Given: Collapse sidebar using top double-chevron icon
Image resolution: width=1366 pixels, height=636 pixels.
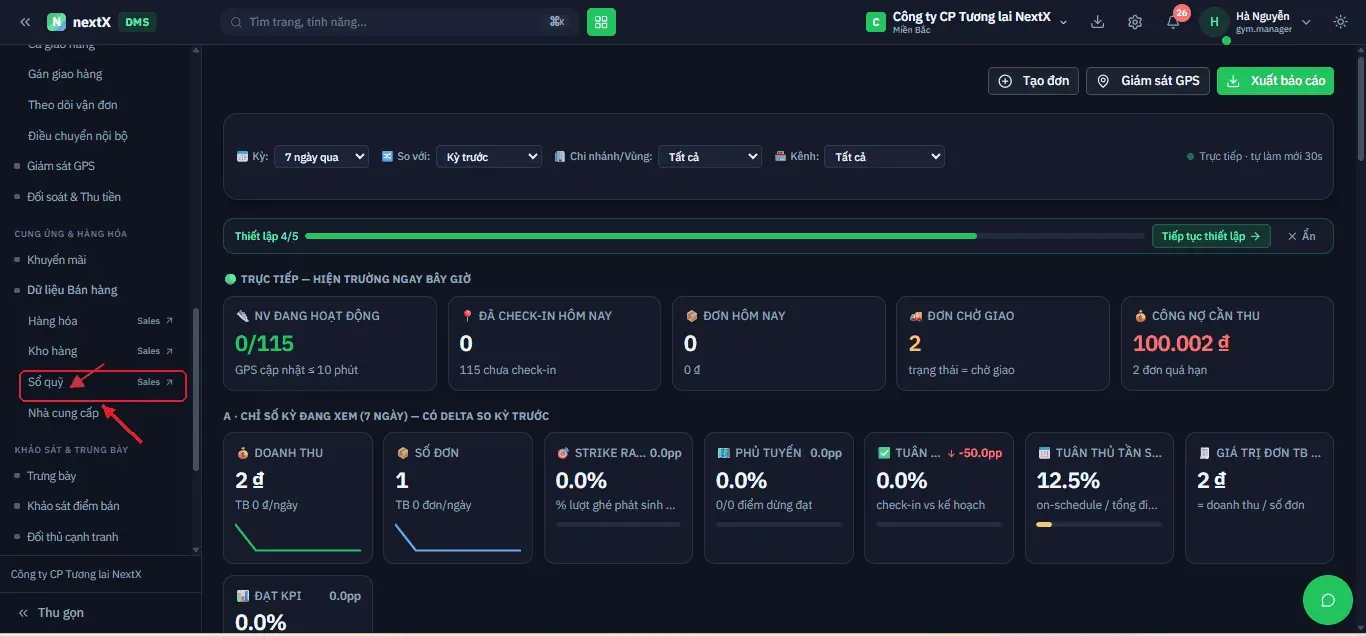Looking at the screenshot, I should click(x=25, y=22).
